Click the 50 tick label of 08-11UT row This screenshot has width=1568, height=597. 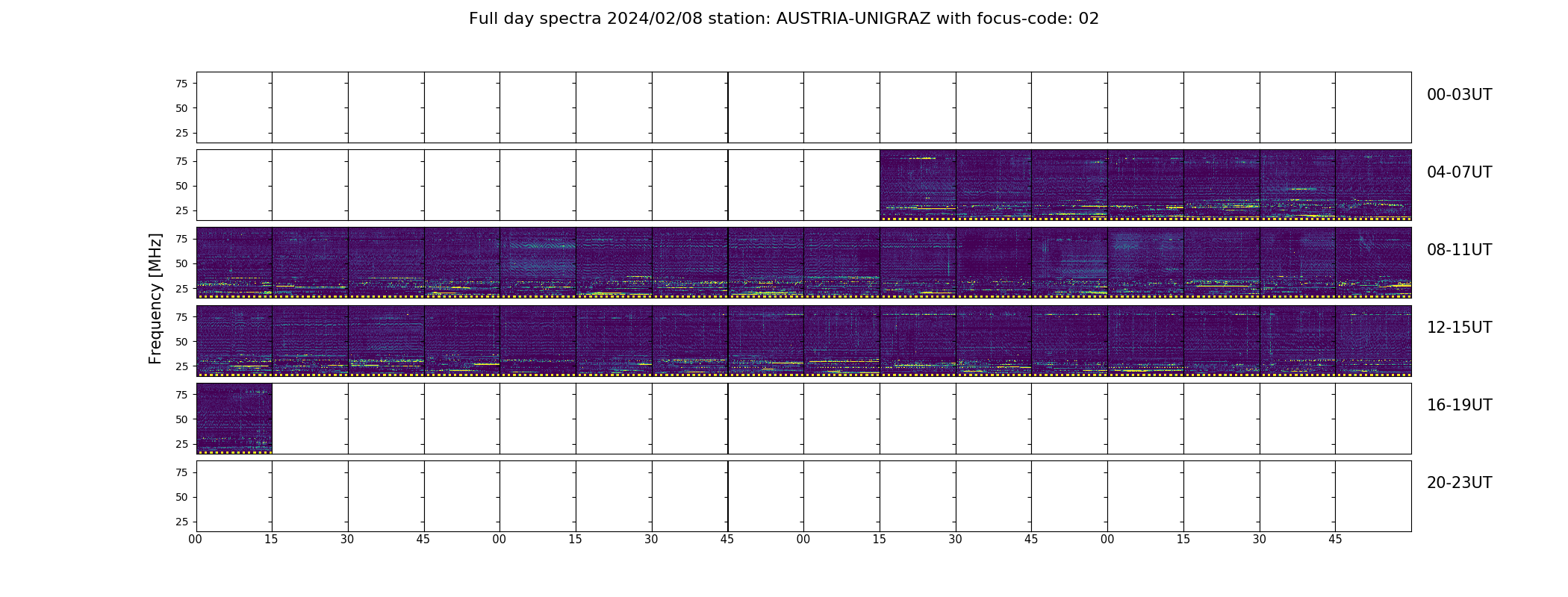coord(181,263)
